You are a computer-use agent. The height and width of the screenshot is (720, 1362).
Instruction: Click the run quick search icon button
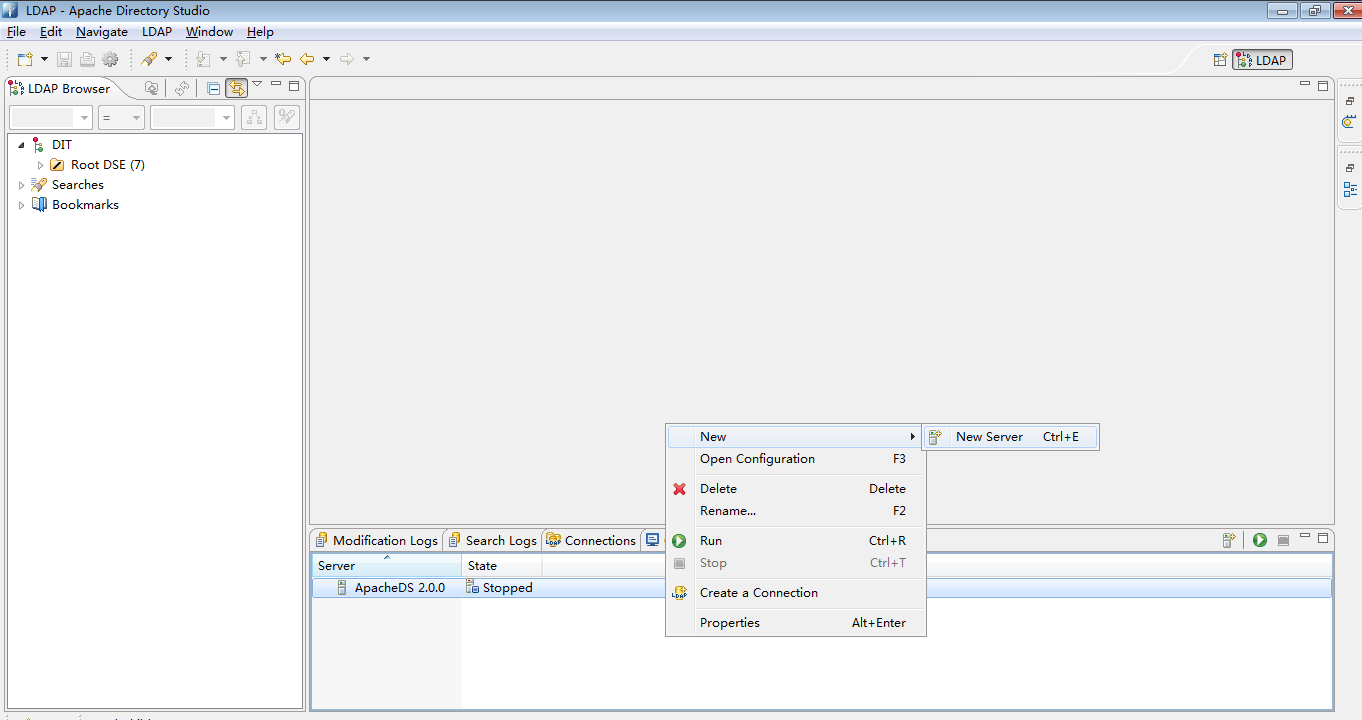click(287, 118)
